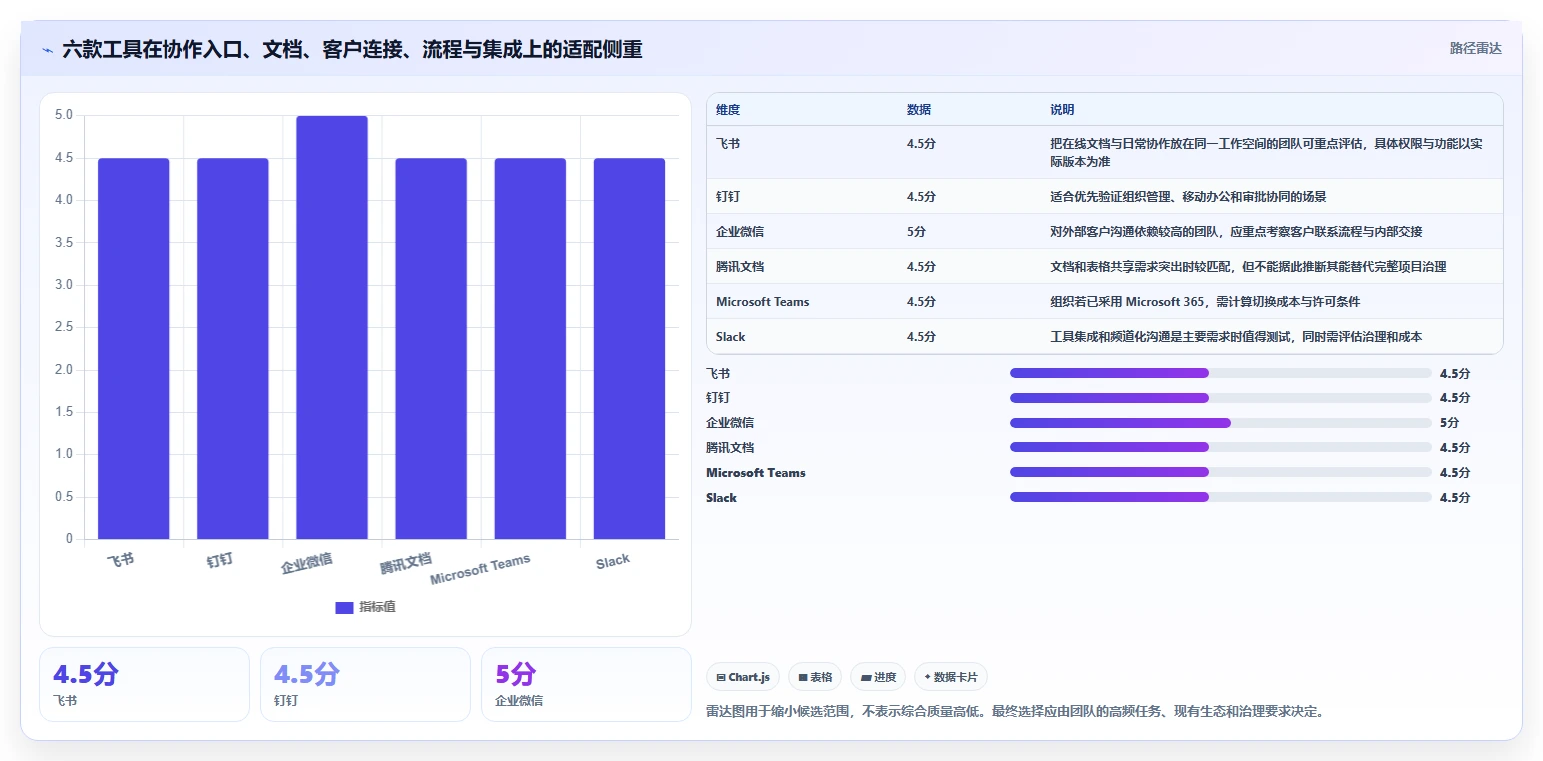This screenshot has height=761, width=1543.
Task: Click description starting 把在线文档与日常协作
Action: tap(1268, 152)
